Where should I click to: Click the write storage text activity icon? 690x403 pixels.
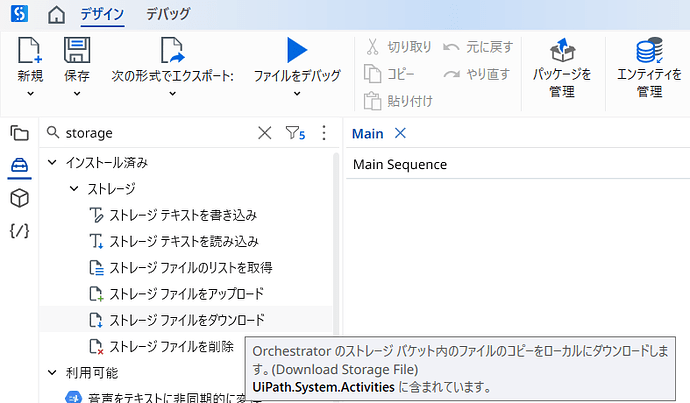click(96, 215)
